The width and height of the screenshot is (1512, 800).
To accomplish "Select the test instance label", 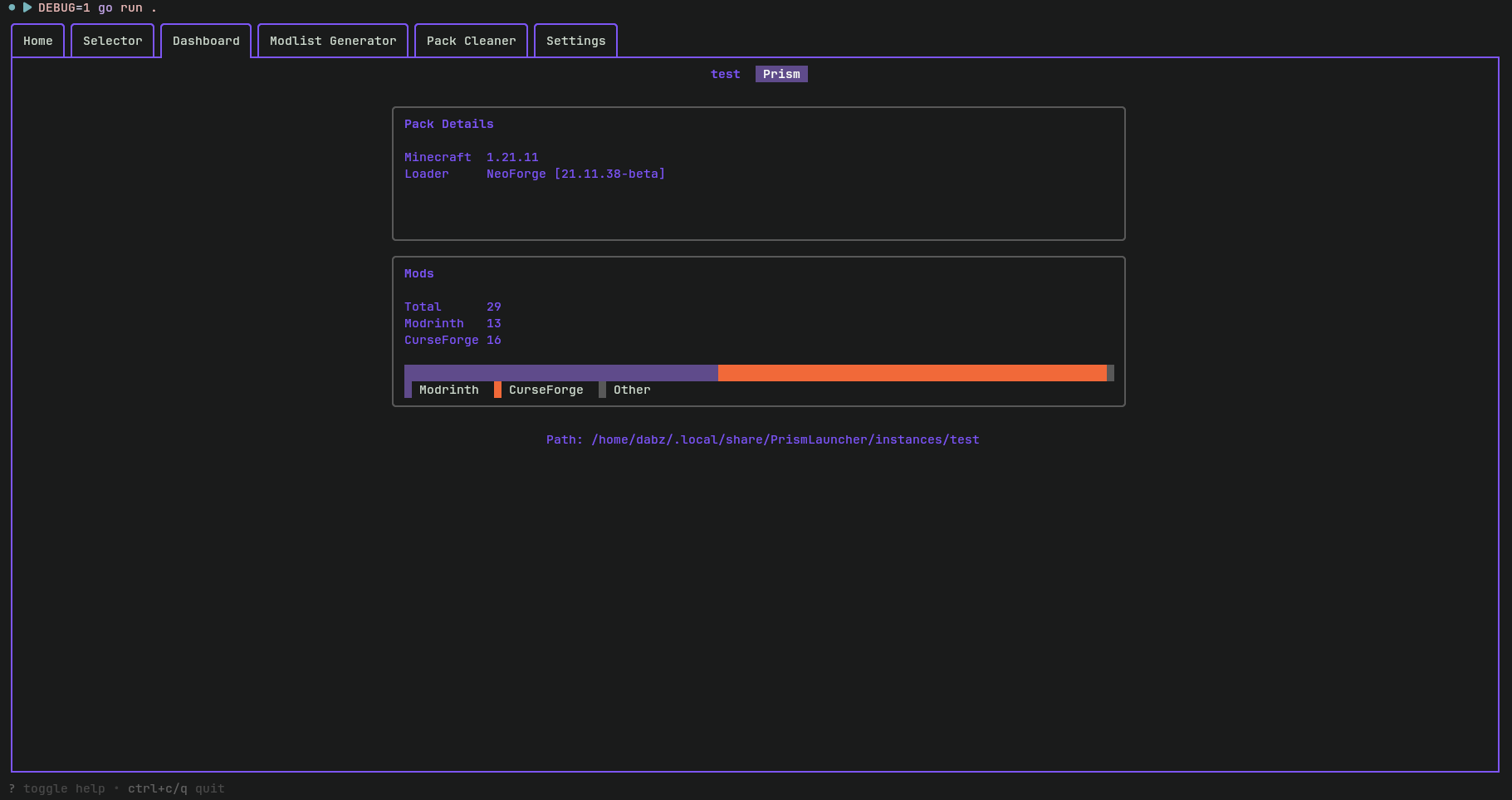I will 725,74.
